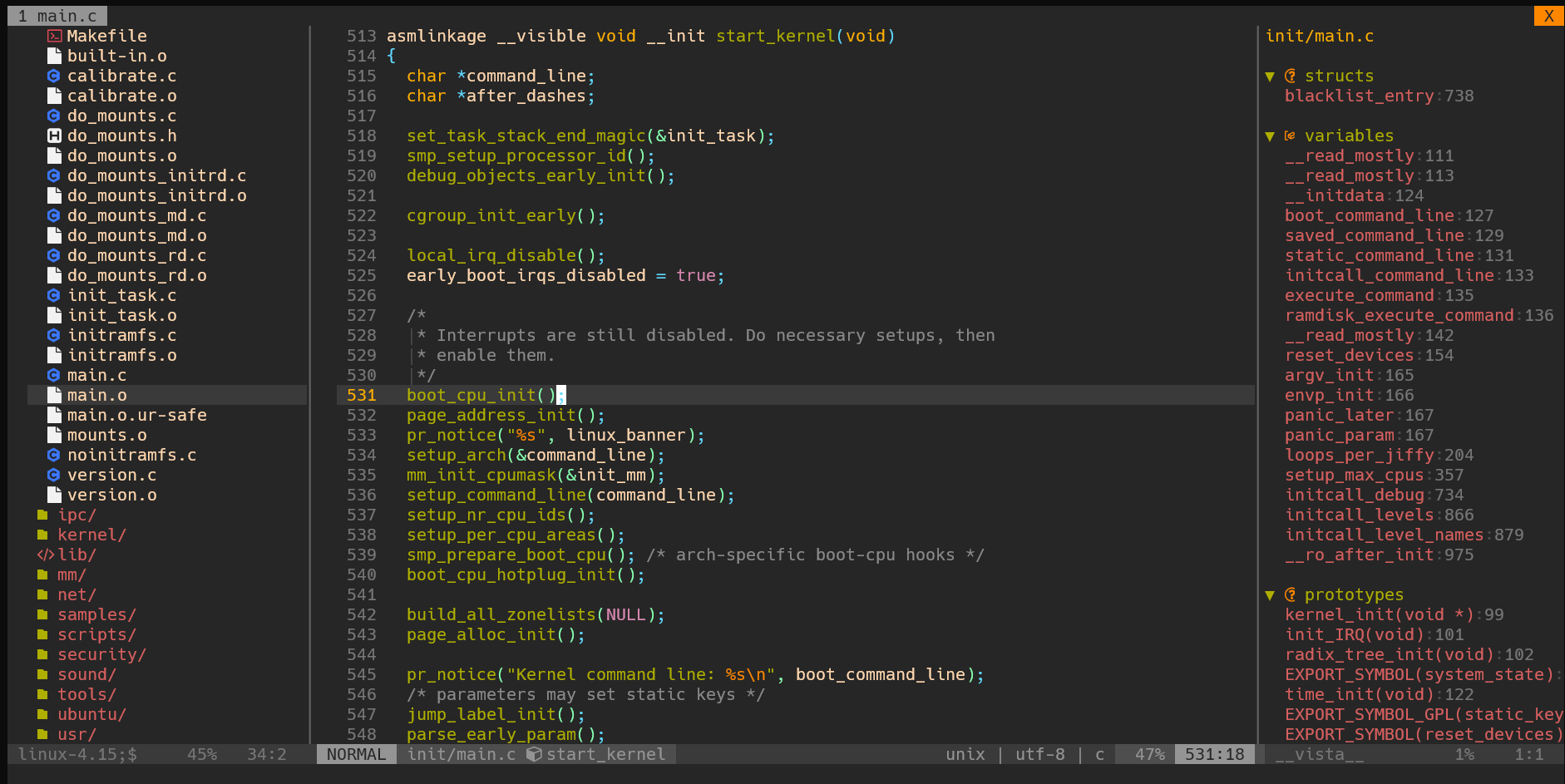Collapse the variables section in Vista
This screenshot has width=1565, height=784.
1270,136
